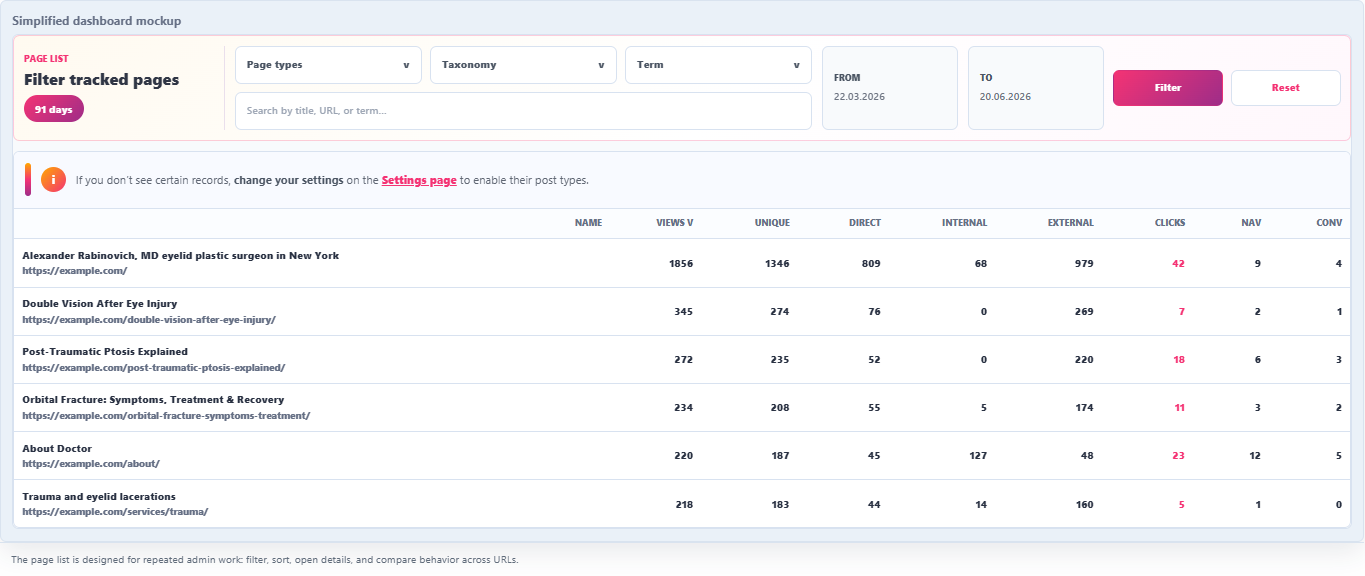This screenshot has height=576, width=1365.
Task: Open Post-Traumatic Ptosis Explained title
Action: point(105,352)
